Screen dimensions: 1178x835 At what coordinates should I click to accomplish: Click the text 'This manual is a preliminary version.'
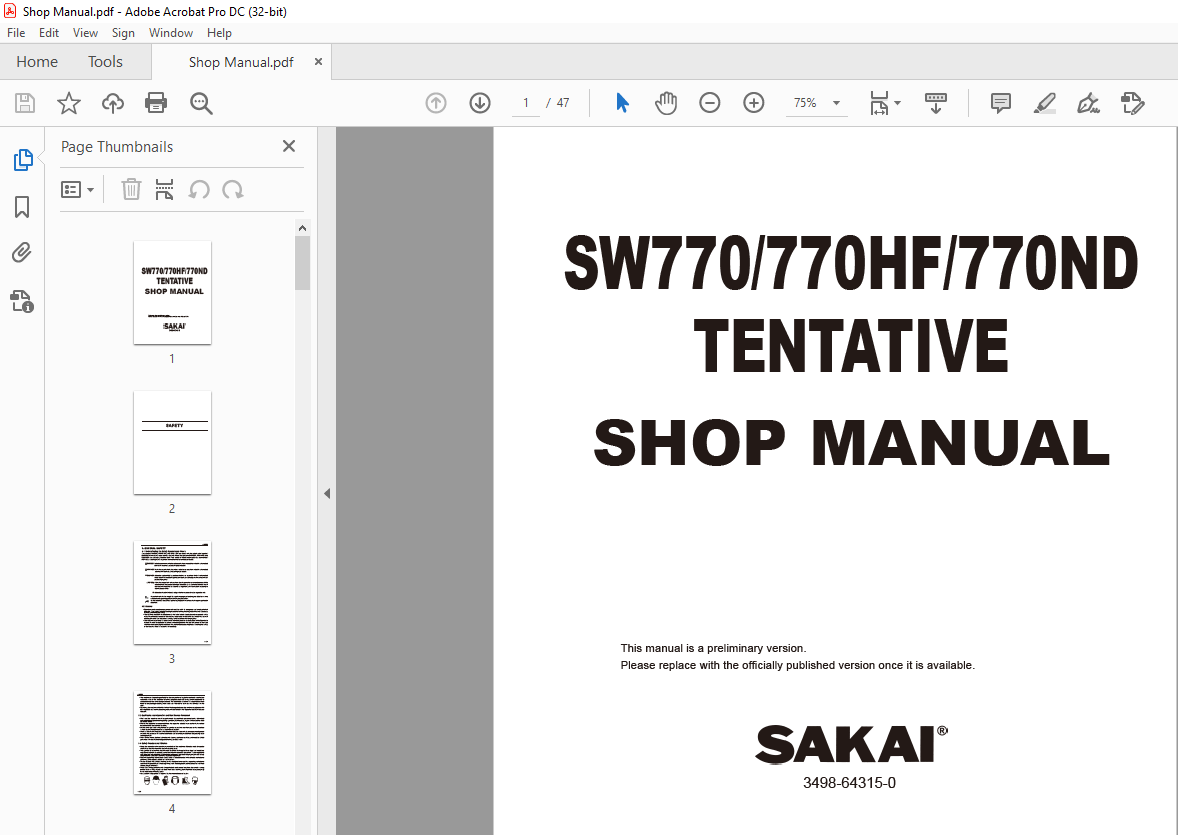713,648
